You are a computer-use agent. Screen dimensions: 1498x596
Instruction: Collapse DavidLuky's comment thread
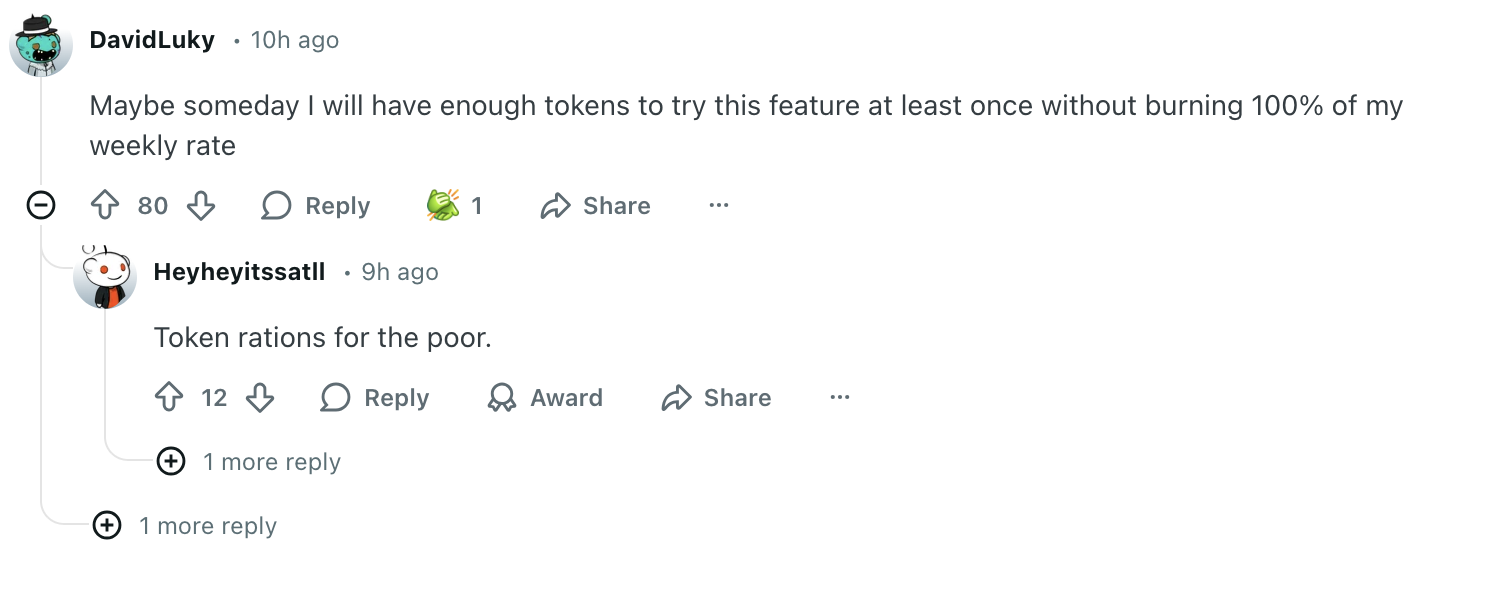pos(40,206)
